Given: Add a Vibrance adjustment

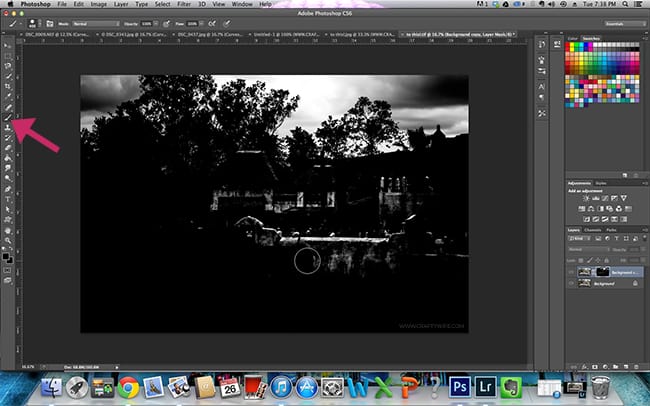Looking at the screenshot, I should pyautogui.click(x=623, y=198).
